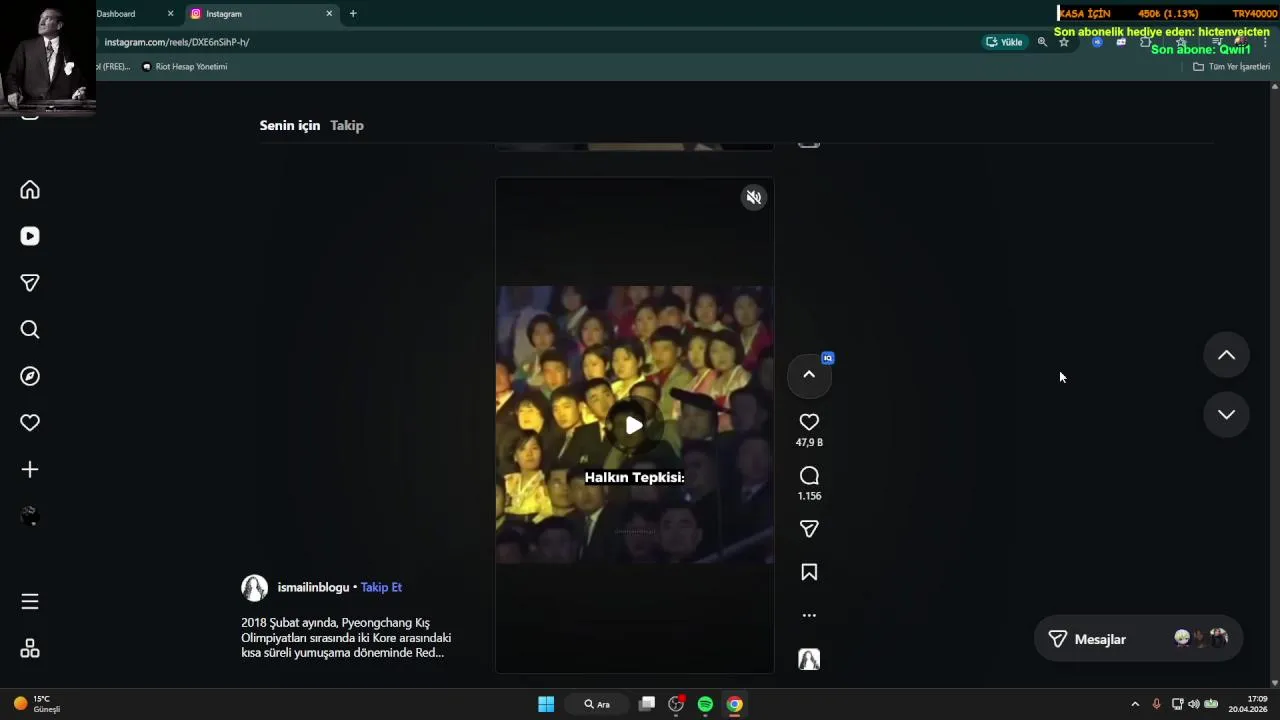Go to previous reel using large up arrow
This screenshot has width=1280, height=720.
1226,355
